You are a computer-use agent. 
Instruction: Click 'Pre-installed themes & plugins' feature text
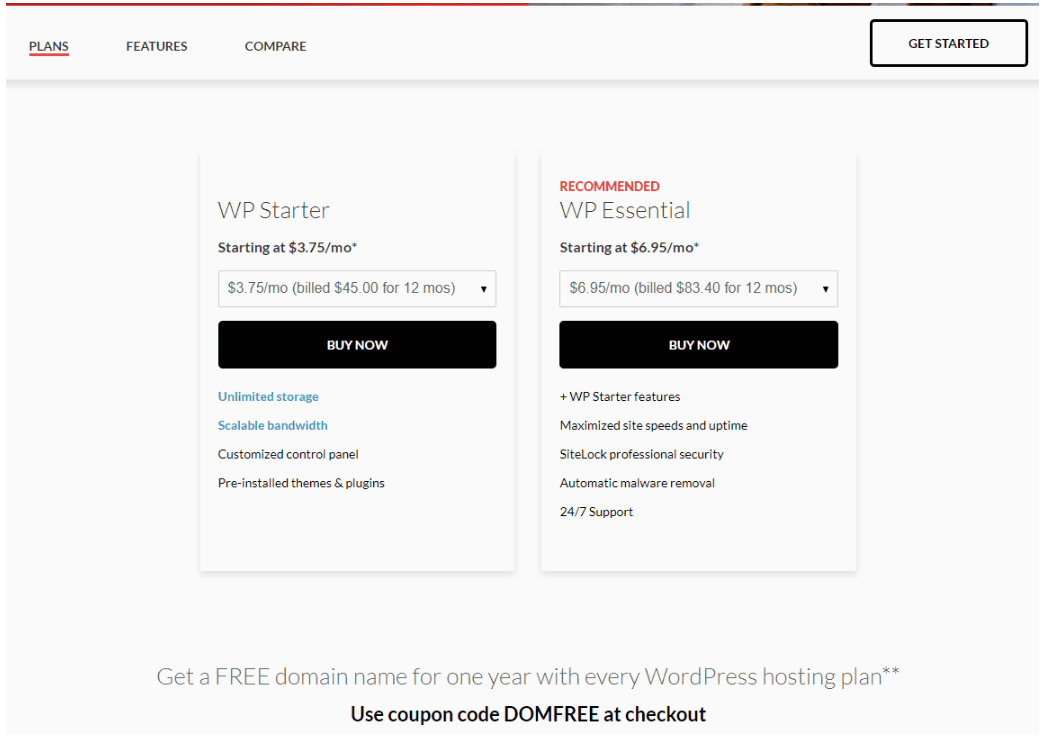click(301, 483)
